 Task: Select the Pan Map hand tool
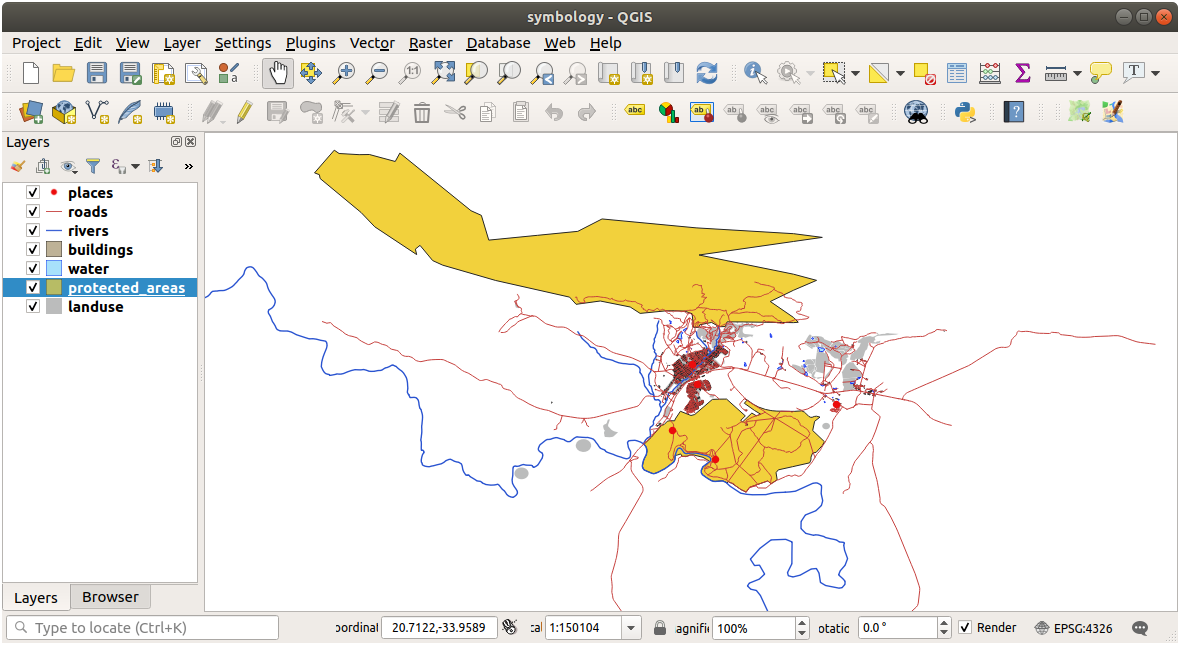click(277, 73)
